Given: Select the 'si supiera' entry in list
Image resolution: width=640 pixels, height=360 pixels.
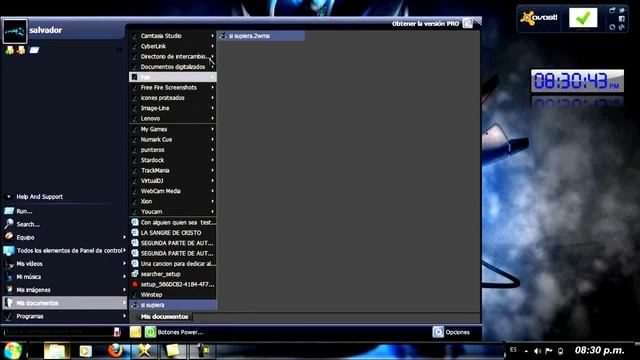Looking at the screenshot, I should point(173,305).
